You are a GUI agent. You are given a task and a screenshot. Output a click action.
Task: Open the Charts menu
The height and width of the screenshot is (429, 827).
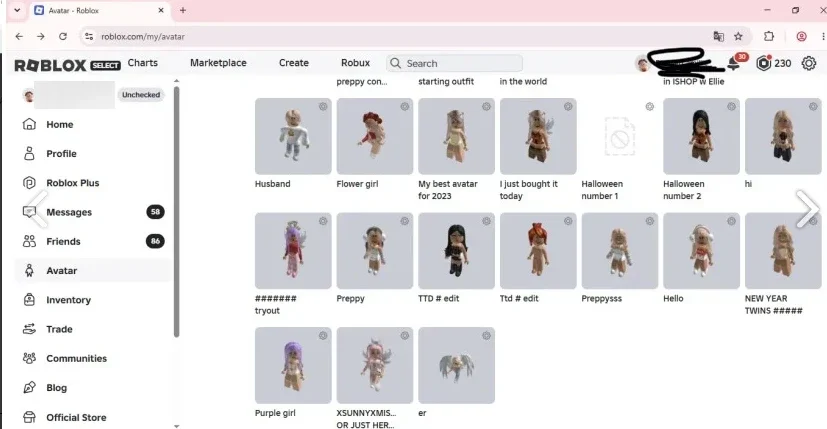(142, 63)
